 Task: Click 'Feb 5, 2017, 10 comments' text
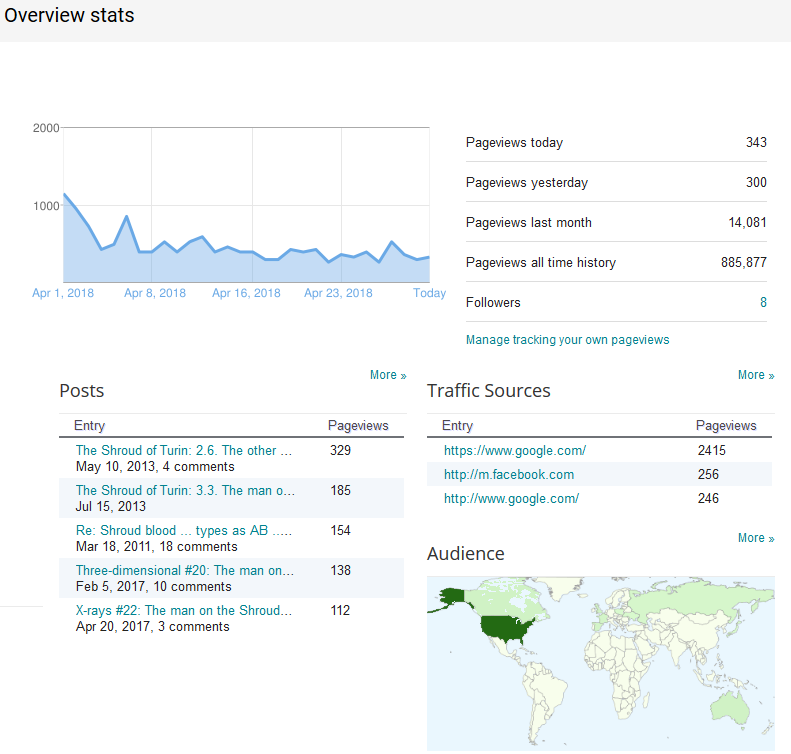(x=153, y=587)
